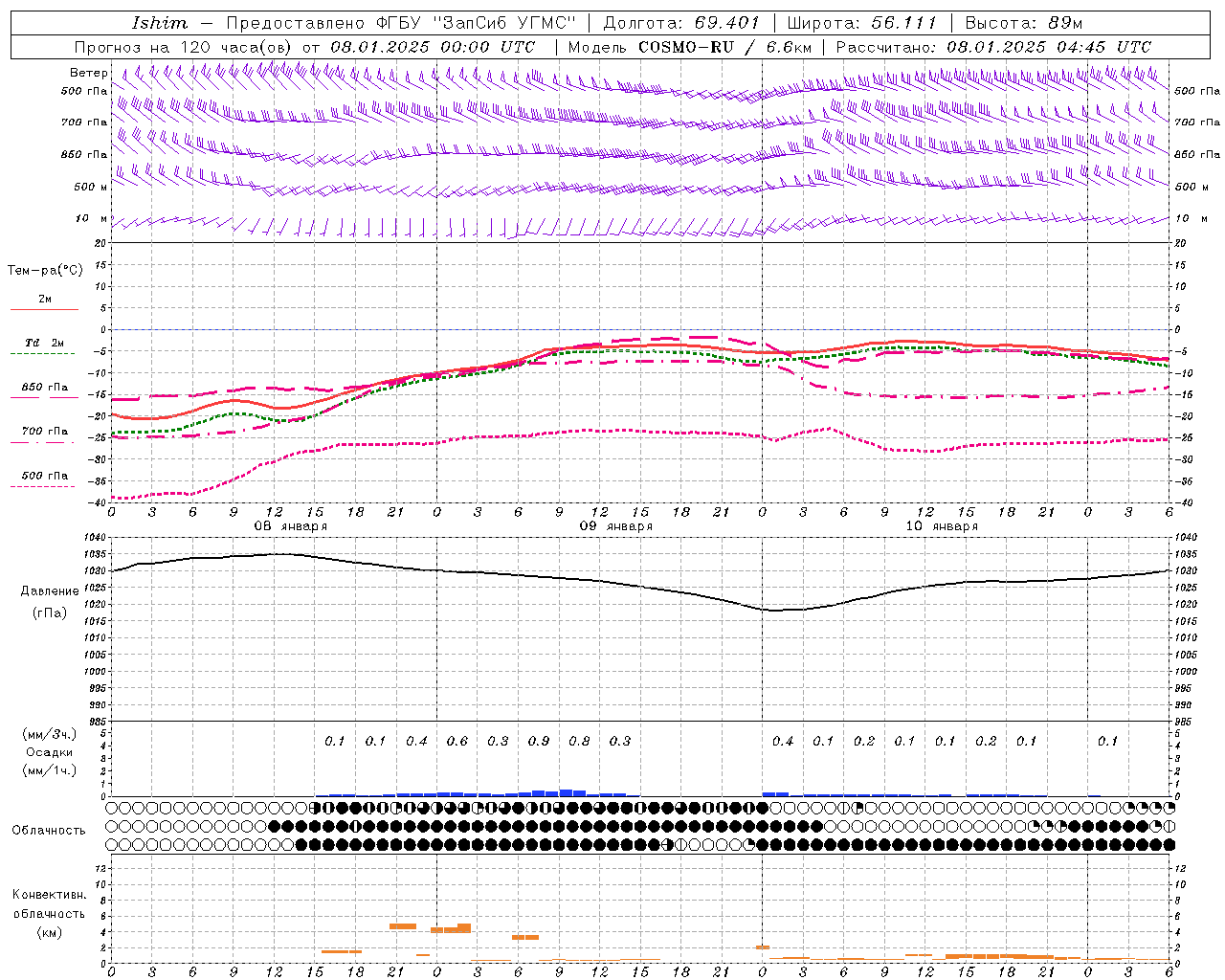
Task: Click "1035" on the left pressure axis
Action: click(94, 554)
